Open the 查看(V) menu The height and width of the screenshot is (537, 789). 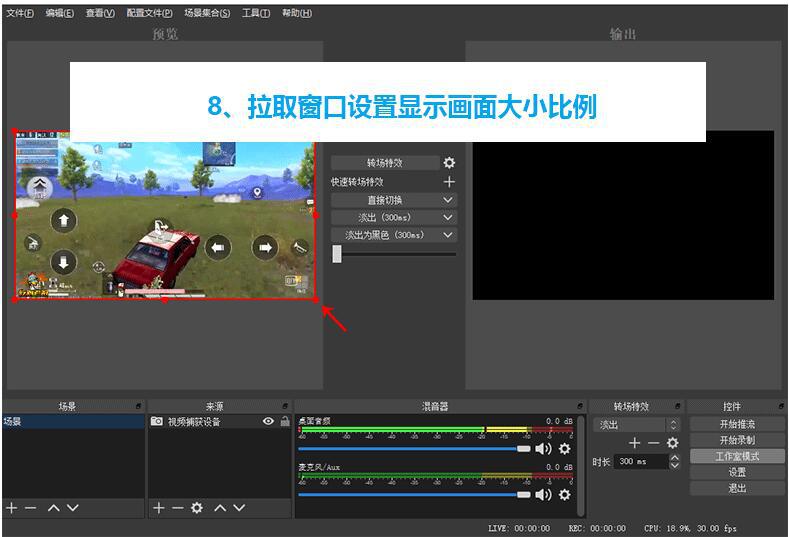pos(100,13)
